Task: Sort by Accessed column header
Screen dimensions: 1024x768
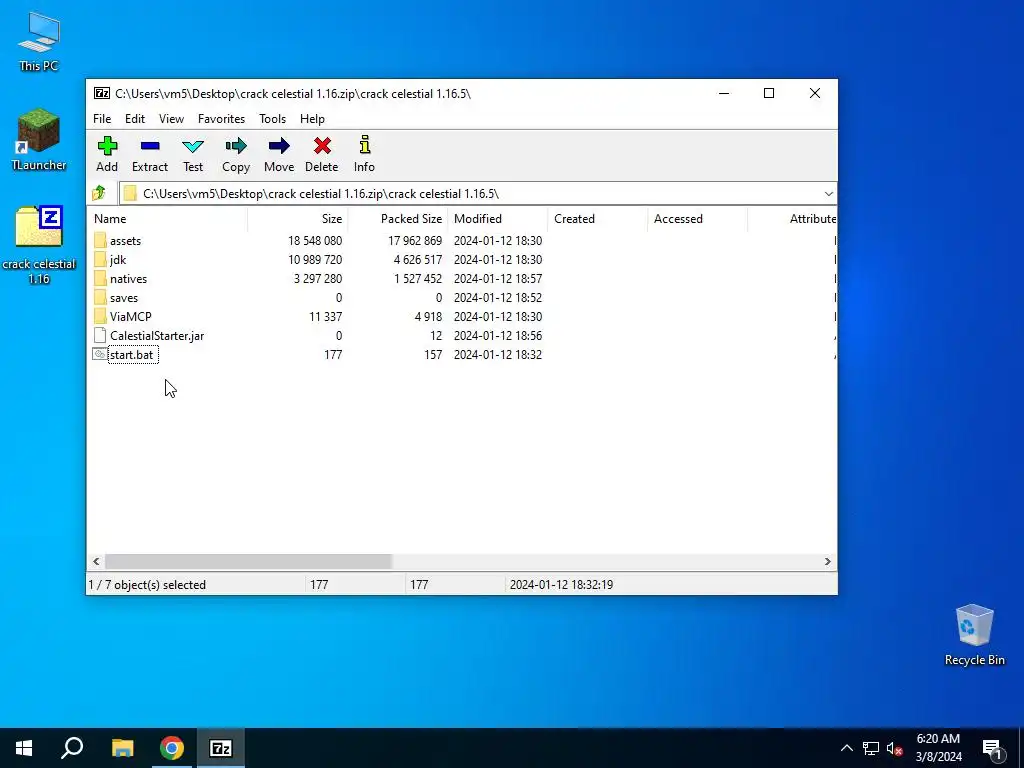Action: point(697,219)
